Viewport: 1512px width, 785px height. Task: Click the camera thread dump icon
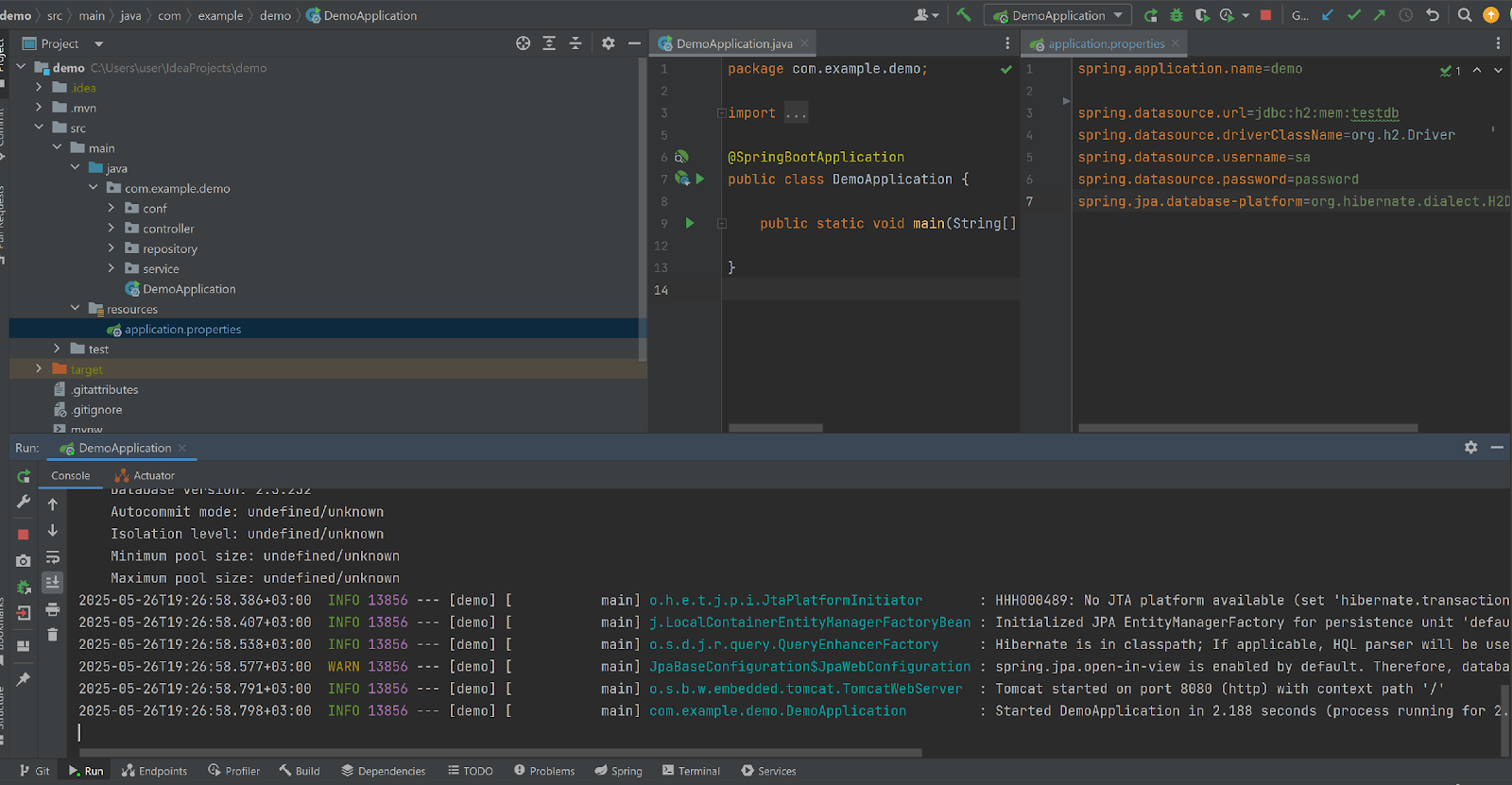(x=24, y=561)
